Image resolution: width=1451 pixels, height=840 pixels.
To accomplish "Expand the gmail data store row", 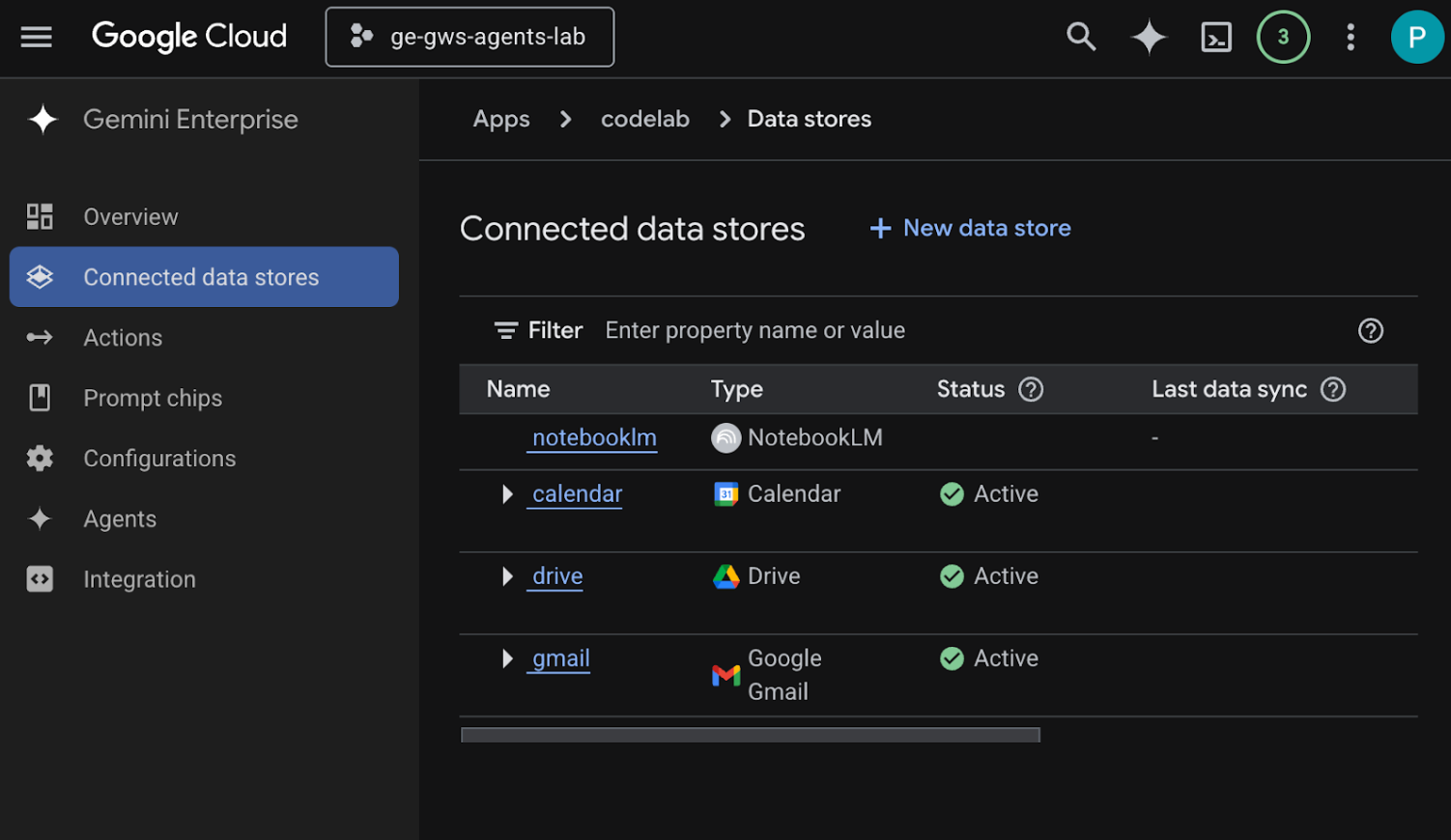I will [507, 658].
